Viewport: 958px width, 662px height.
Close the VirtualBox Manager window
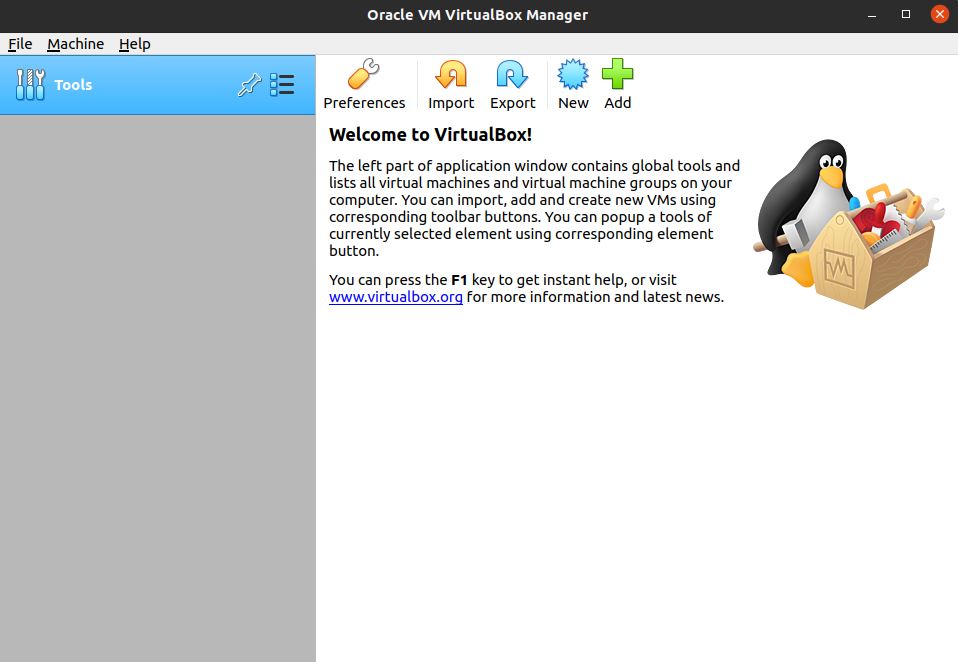(x=940, y=14)
